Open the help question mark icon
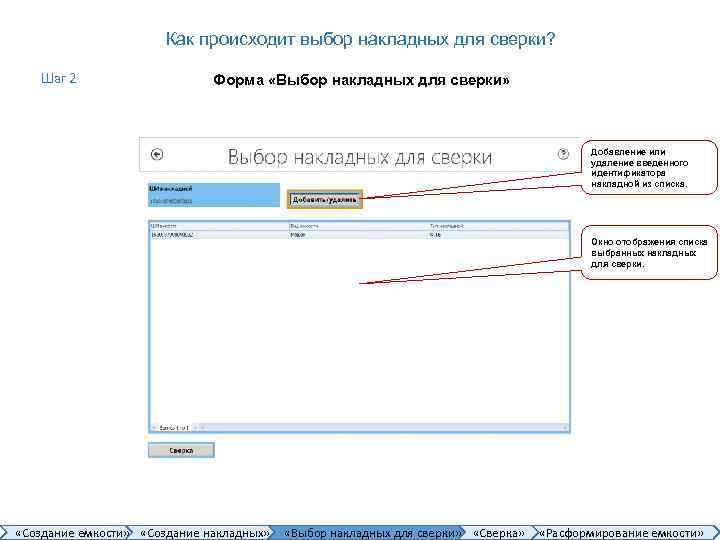720x540 pixels. [563, 154]
